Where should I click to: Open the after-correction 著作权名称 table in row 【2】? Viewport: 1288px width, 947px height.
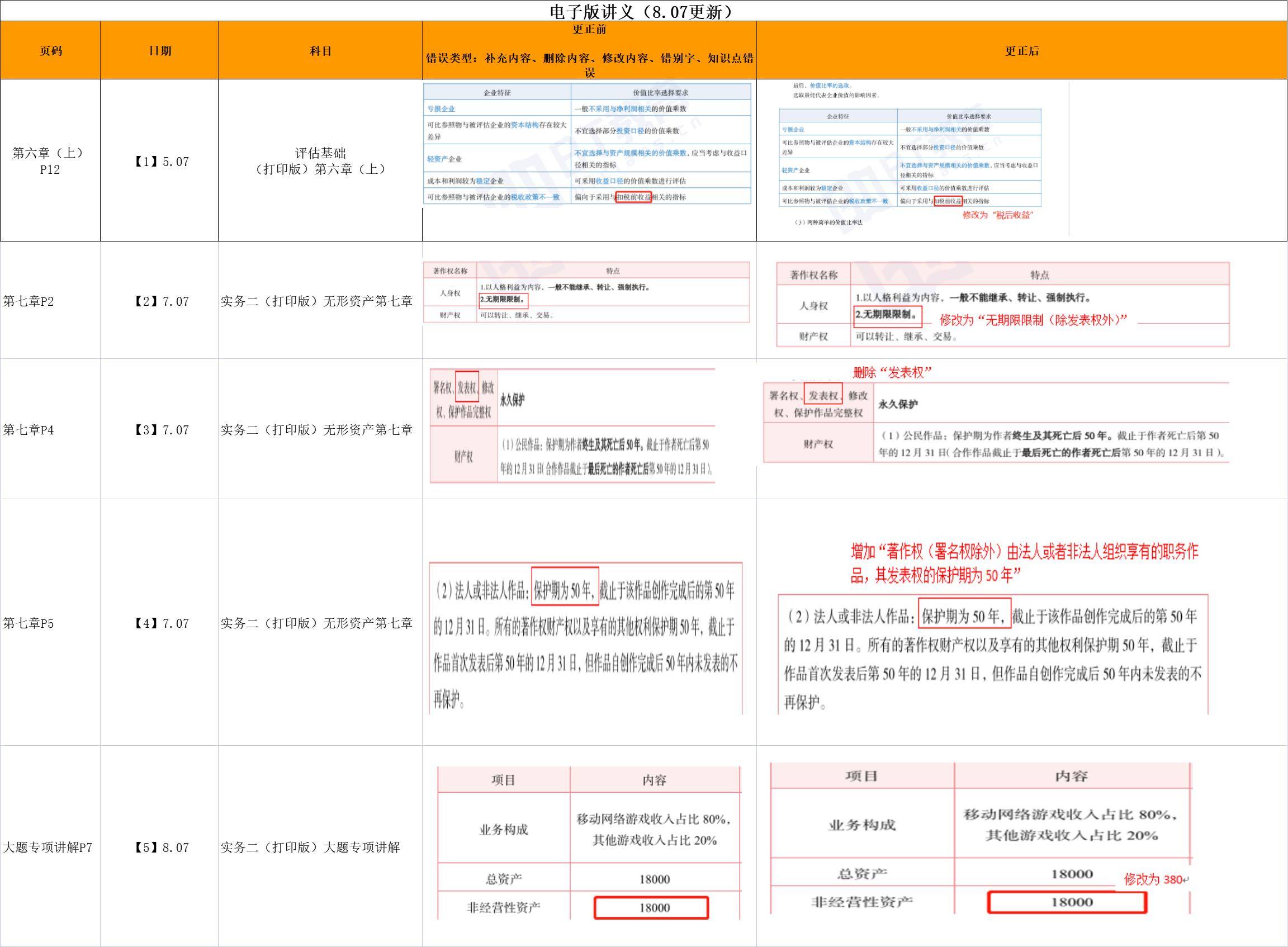(1003, 304)
